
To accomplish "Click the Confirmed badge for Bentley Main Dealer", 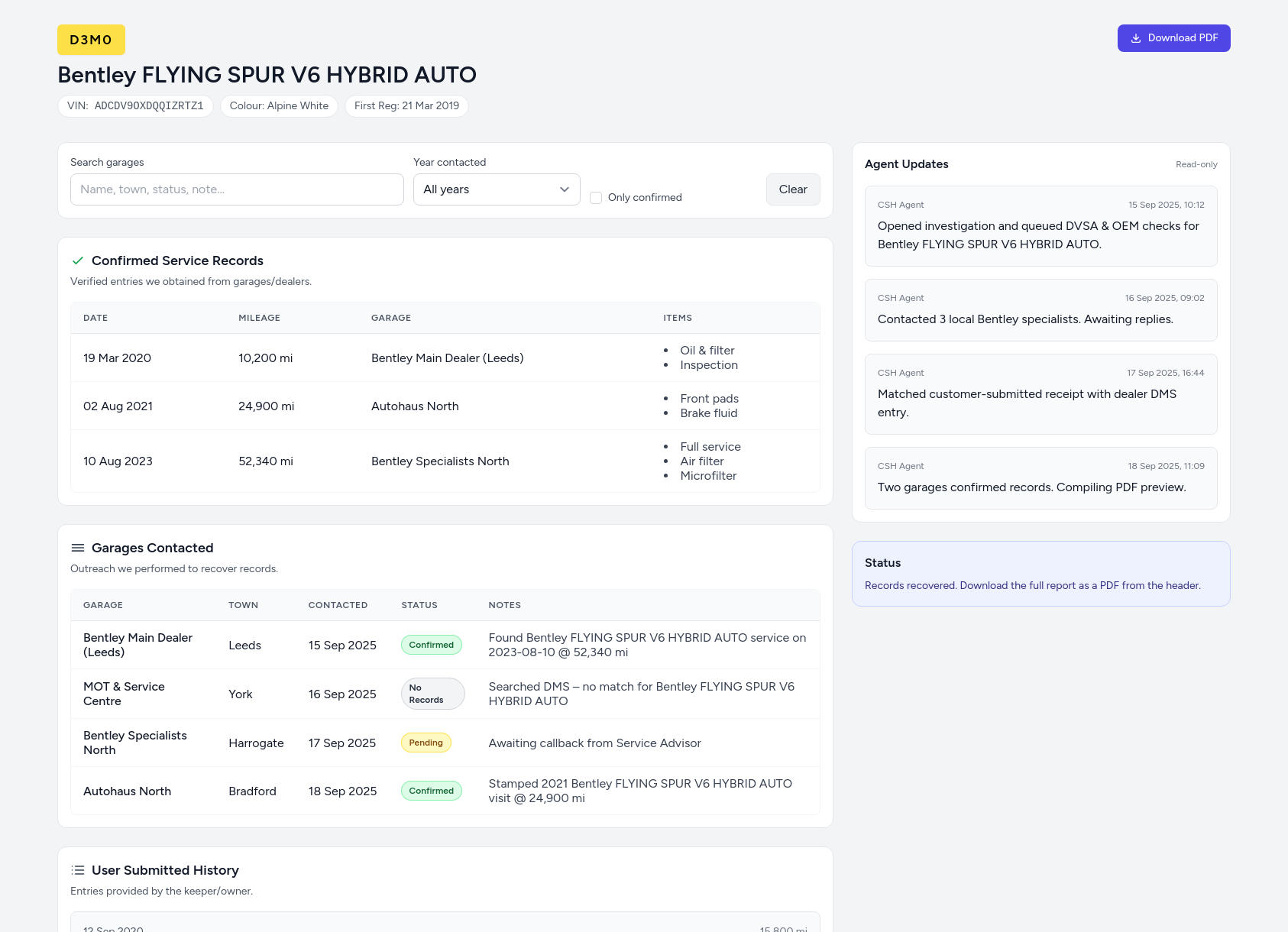I will coord(431,645).
